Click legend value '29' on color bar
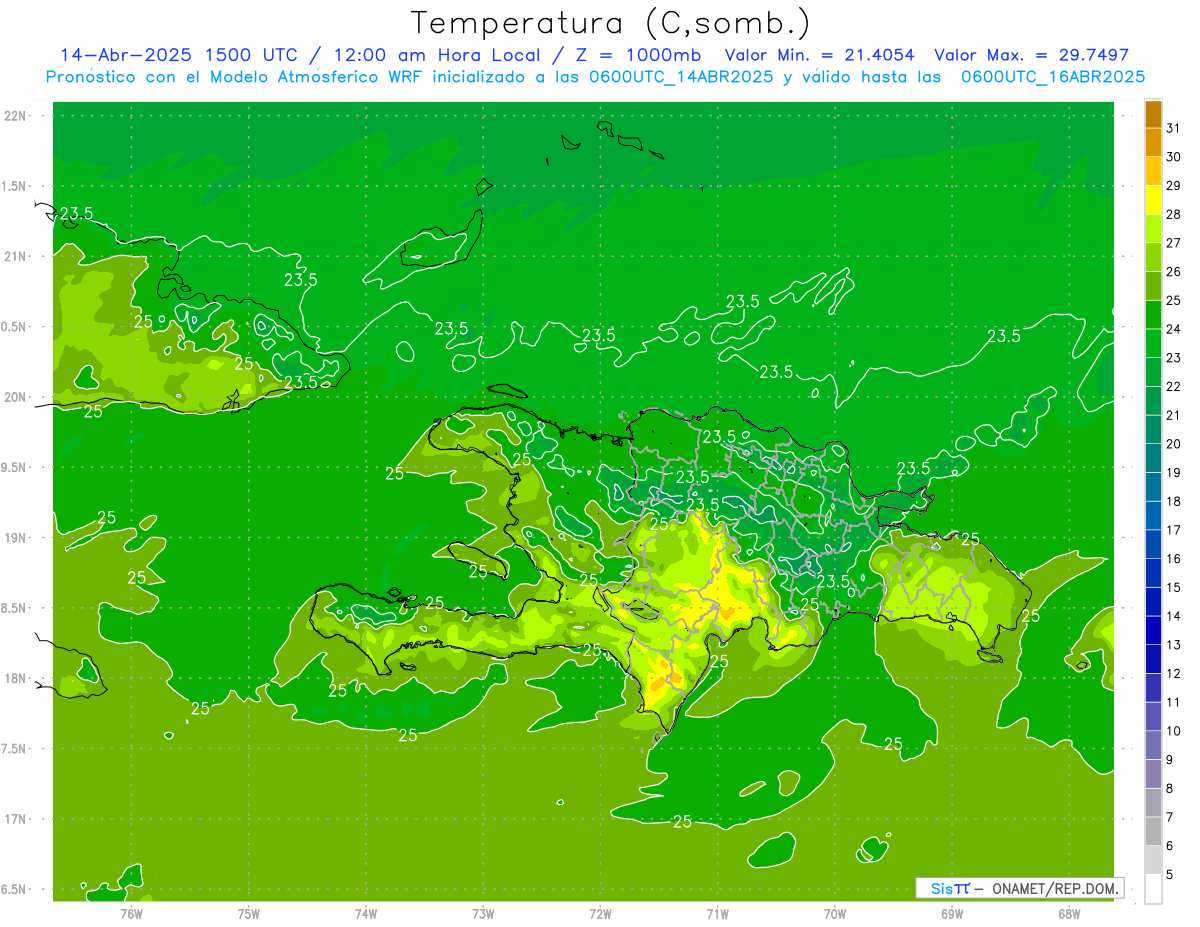1200x927 pixels. coord(1173,185)
